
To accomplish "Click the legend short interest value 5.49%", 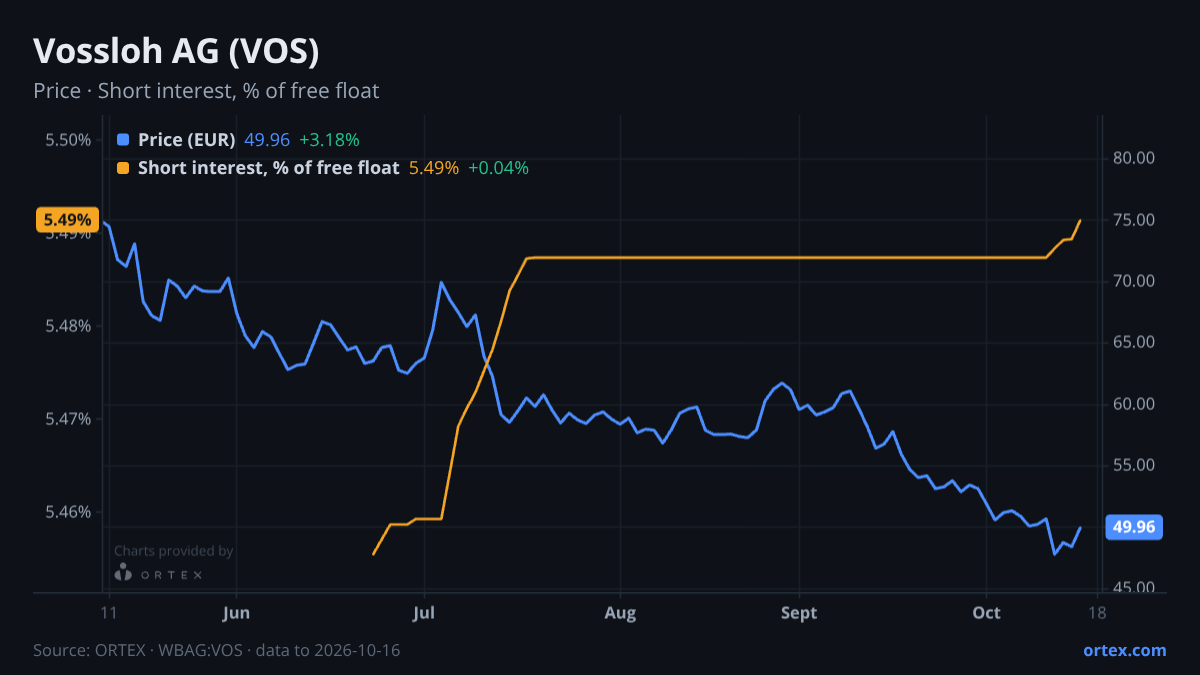I will (434, 168).
